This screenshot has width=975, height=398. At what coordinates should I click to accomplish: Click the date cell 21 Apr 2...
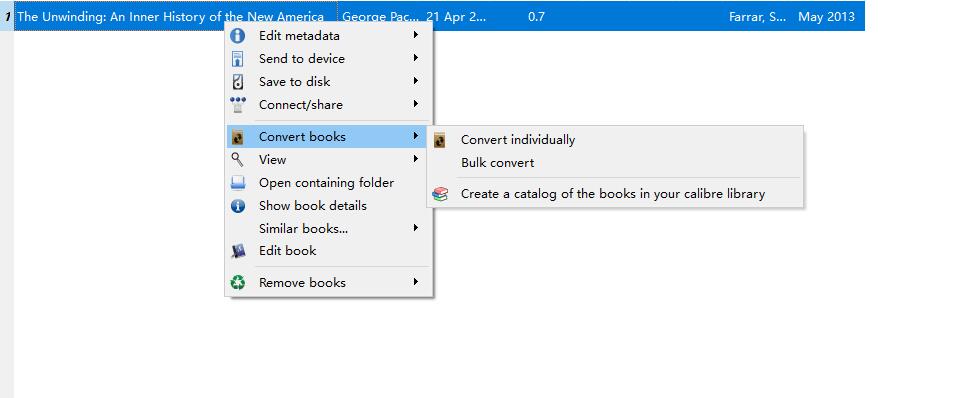tap(456, 16)
